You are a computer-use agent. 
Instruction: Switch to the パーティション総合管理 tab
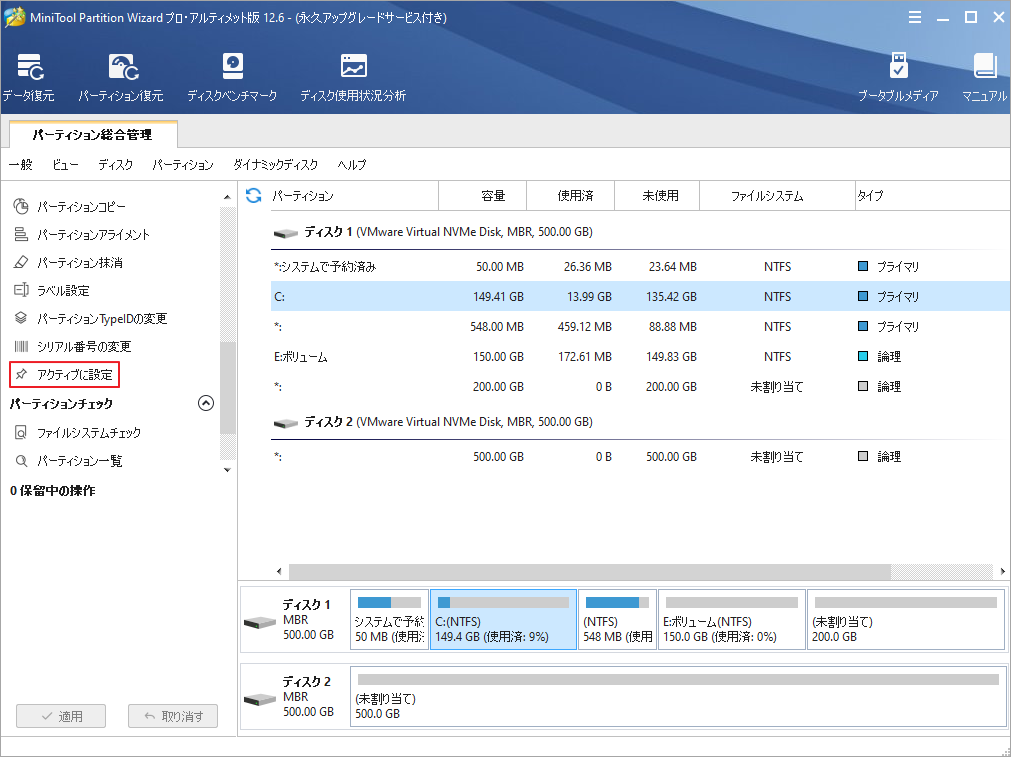[94, 134]
